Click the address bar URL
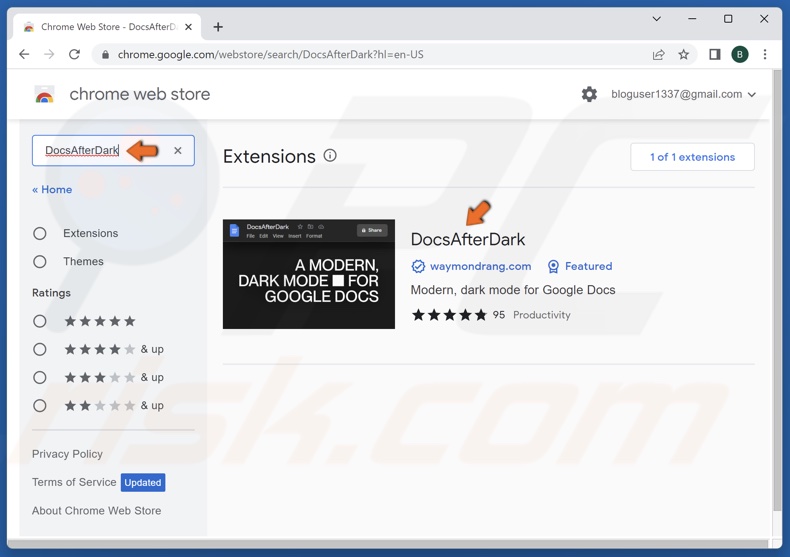The width and height of the screenshot is (790, 557). (271, 54)
